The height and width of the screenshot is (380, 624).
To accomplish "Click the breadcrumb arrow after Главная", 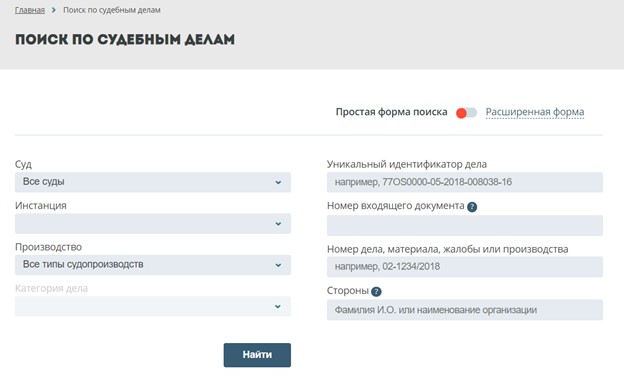I will [x=54, y=10].
